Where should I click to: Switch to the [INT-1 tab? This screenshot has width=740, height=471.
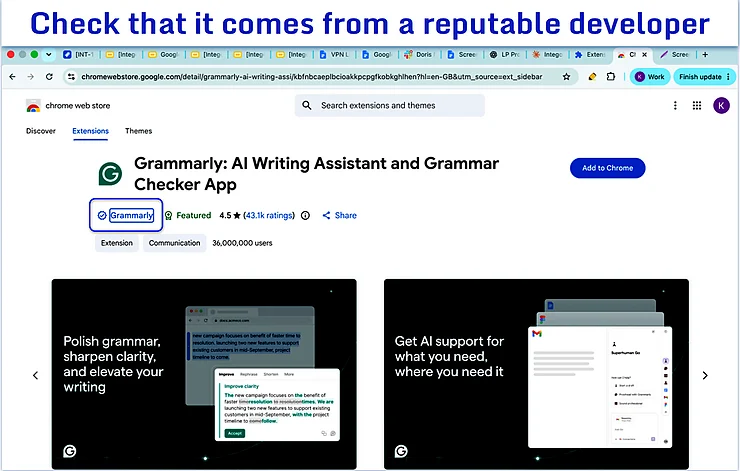[79, 55]
